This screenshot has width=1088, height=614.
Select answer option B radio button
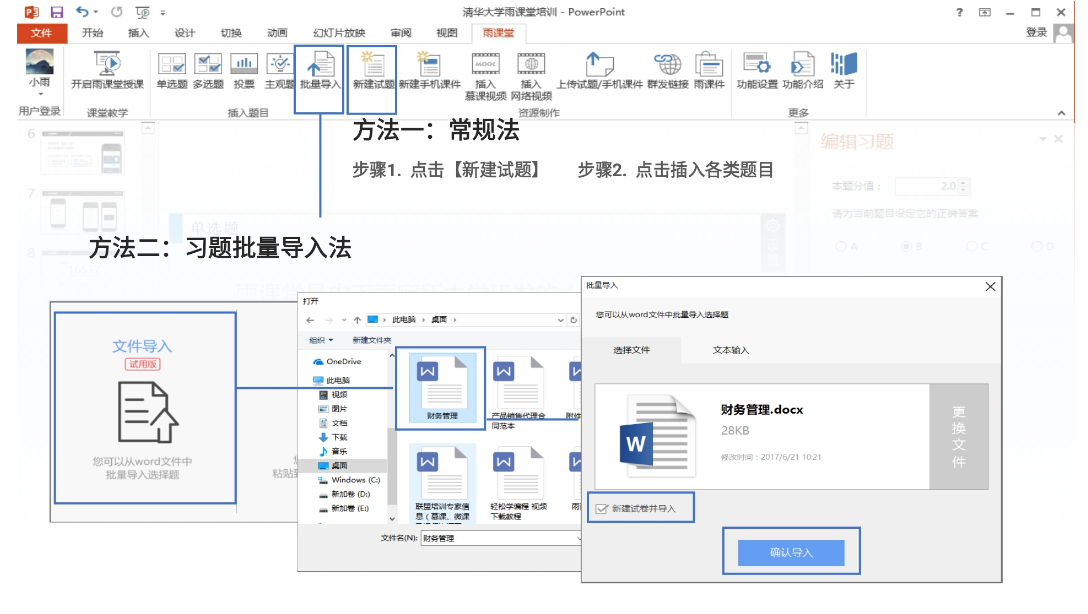tap(906, 246)
